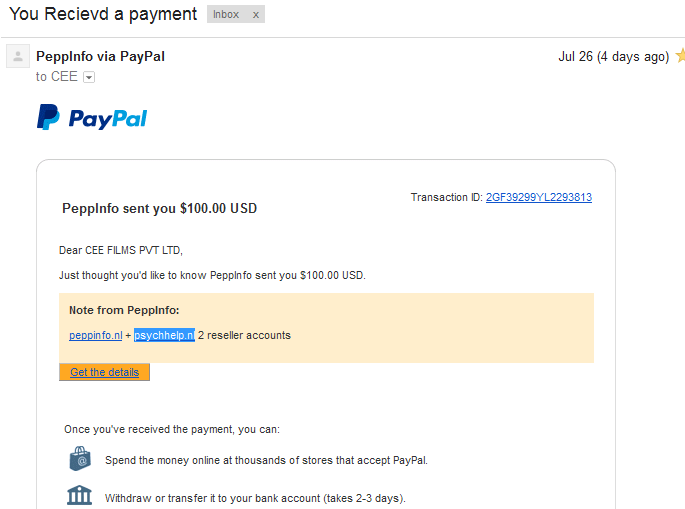The height and width of the screenshot is (509, 685).
Task: Click the Note from PeppInfo heading
Action: click(x=124, y=310)
